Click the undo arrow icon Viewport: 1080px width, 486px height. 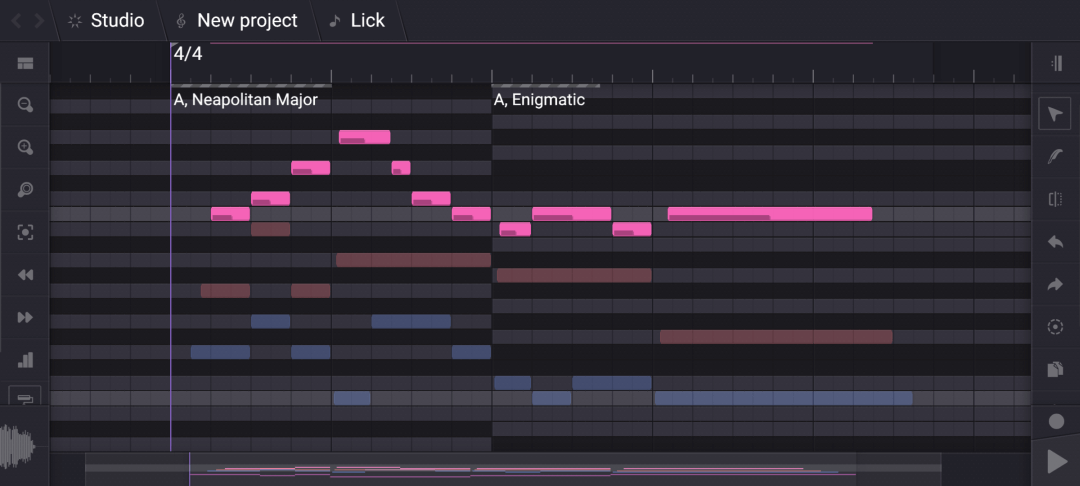point(1055,242)
